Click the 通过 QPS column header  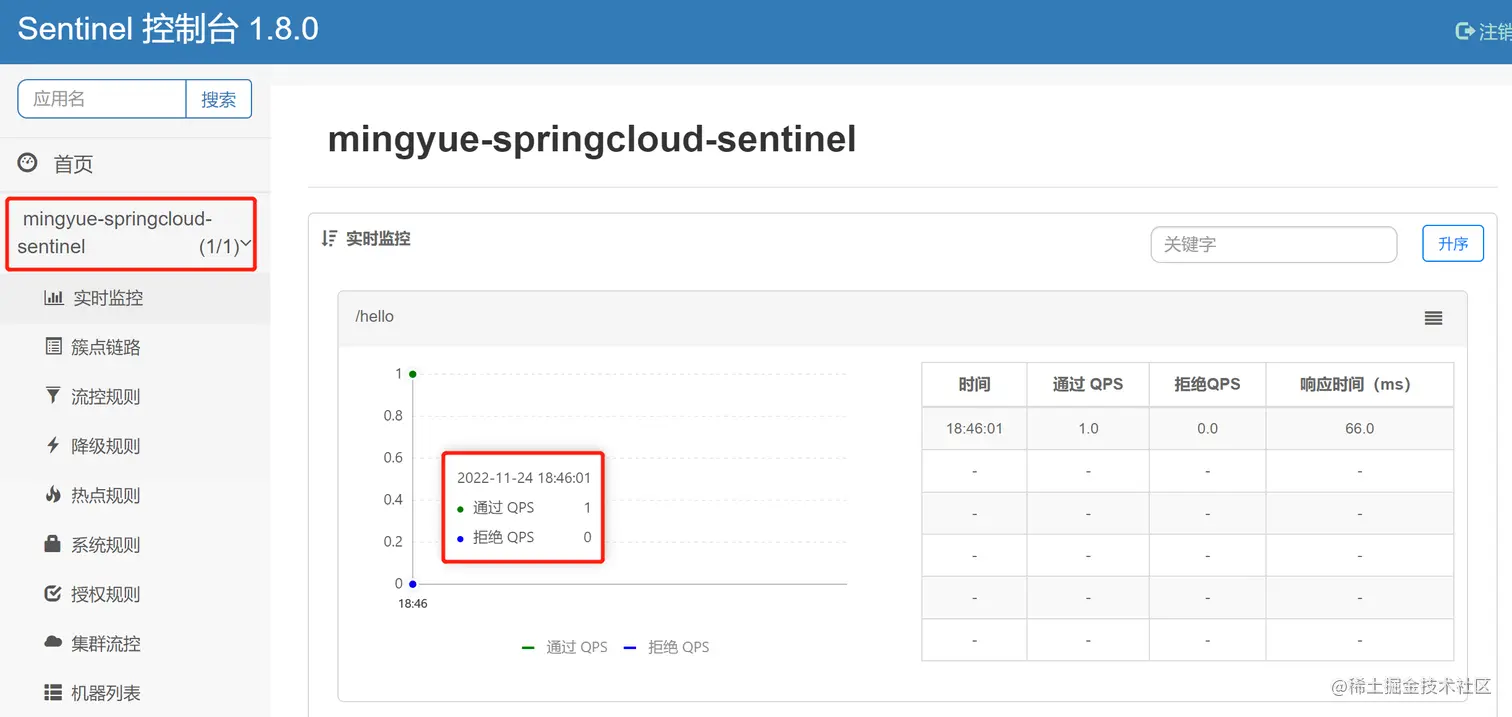click(x=1088, y=384)
